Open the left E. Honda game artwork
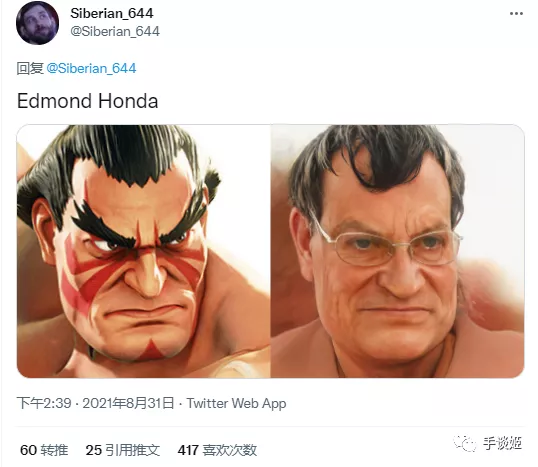This screenshot has height=467, width=538. (143, 251)
